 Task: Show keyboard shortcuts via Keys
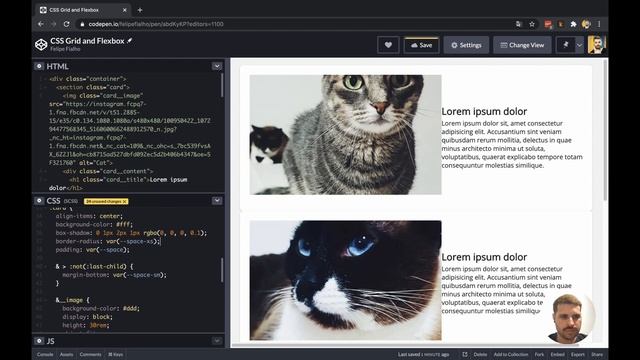(116, 354)
